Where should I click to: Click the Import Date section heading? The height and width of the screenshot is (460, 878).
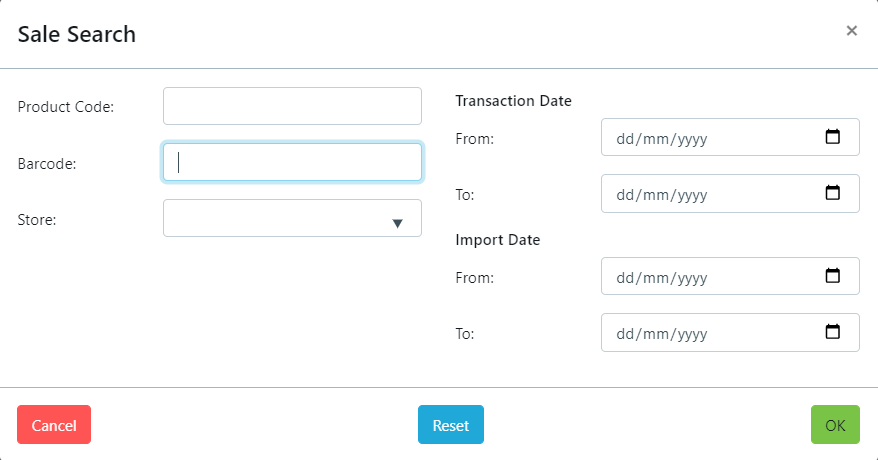(x=497, y=240)
